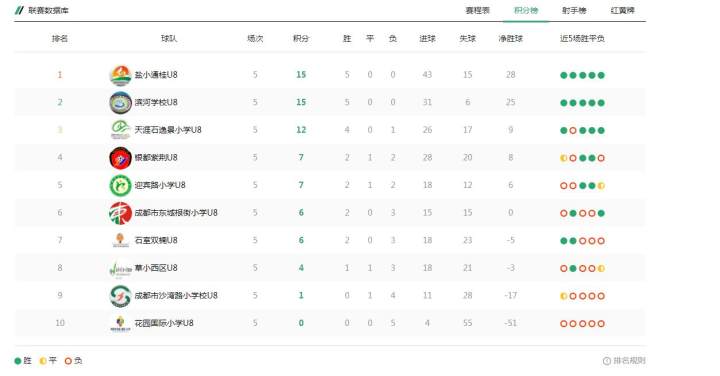
Task: Click the 积分 column header
Action: [x=301, y=39]
